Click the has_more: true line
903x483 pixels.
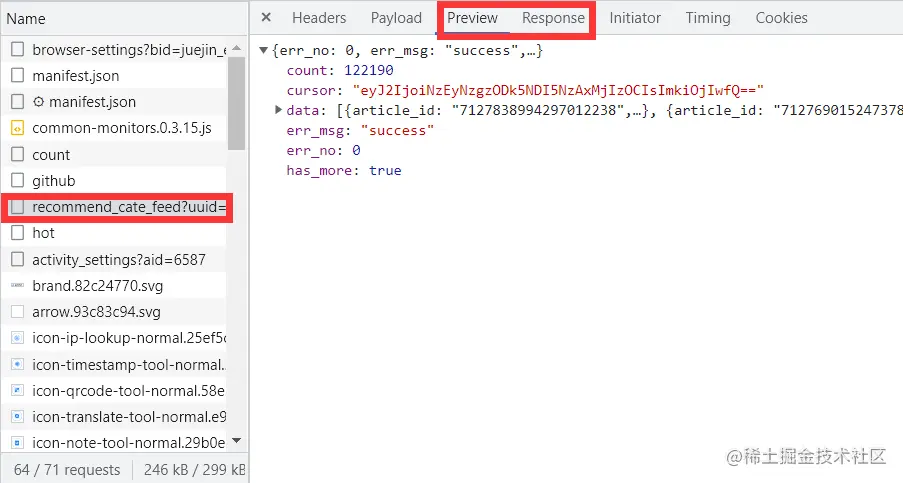[344, 170]
